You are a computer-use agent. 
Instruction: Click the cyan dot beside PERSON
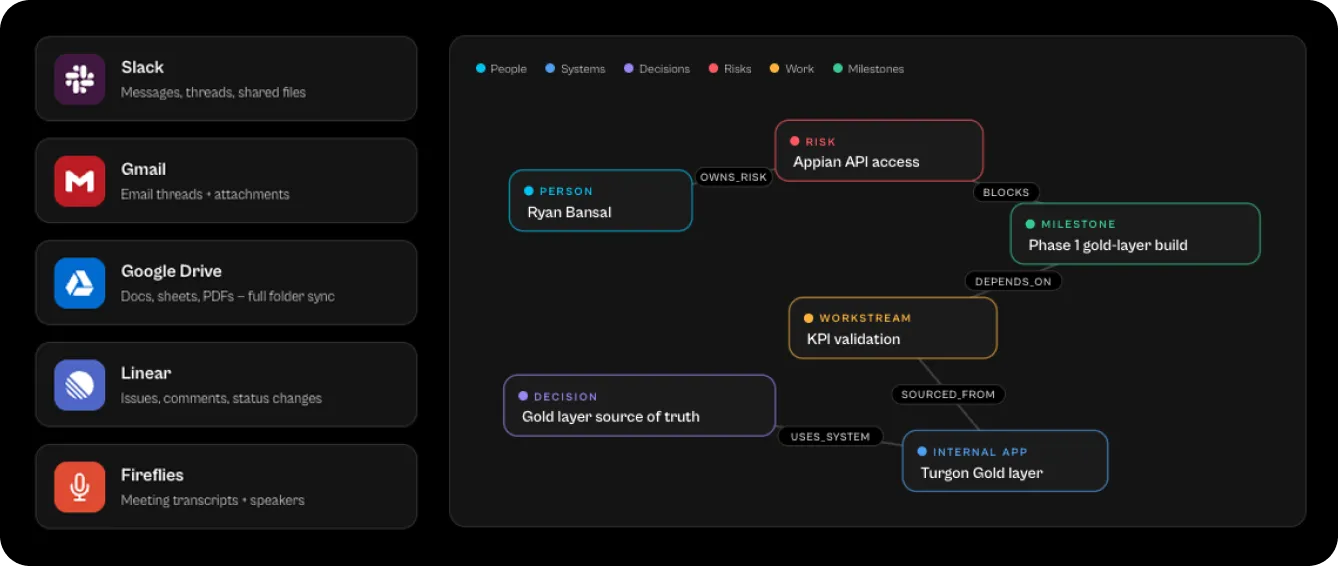[x=529, y=191]
